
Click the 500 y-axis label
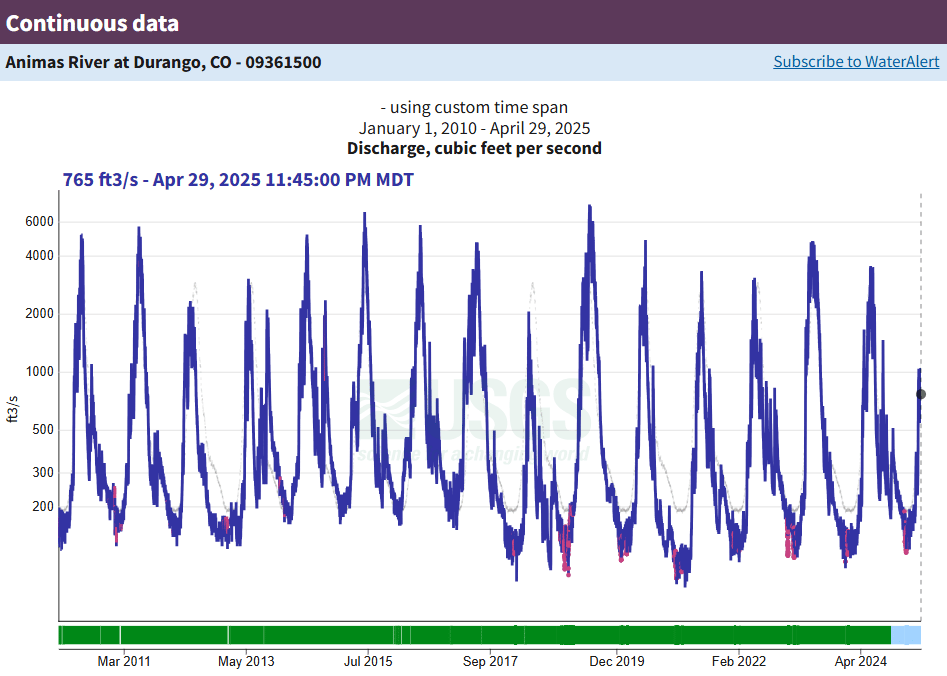pos(43,430)
